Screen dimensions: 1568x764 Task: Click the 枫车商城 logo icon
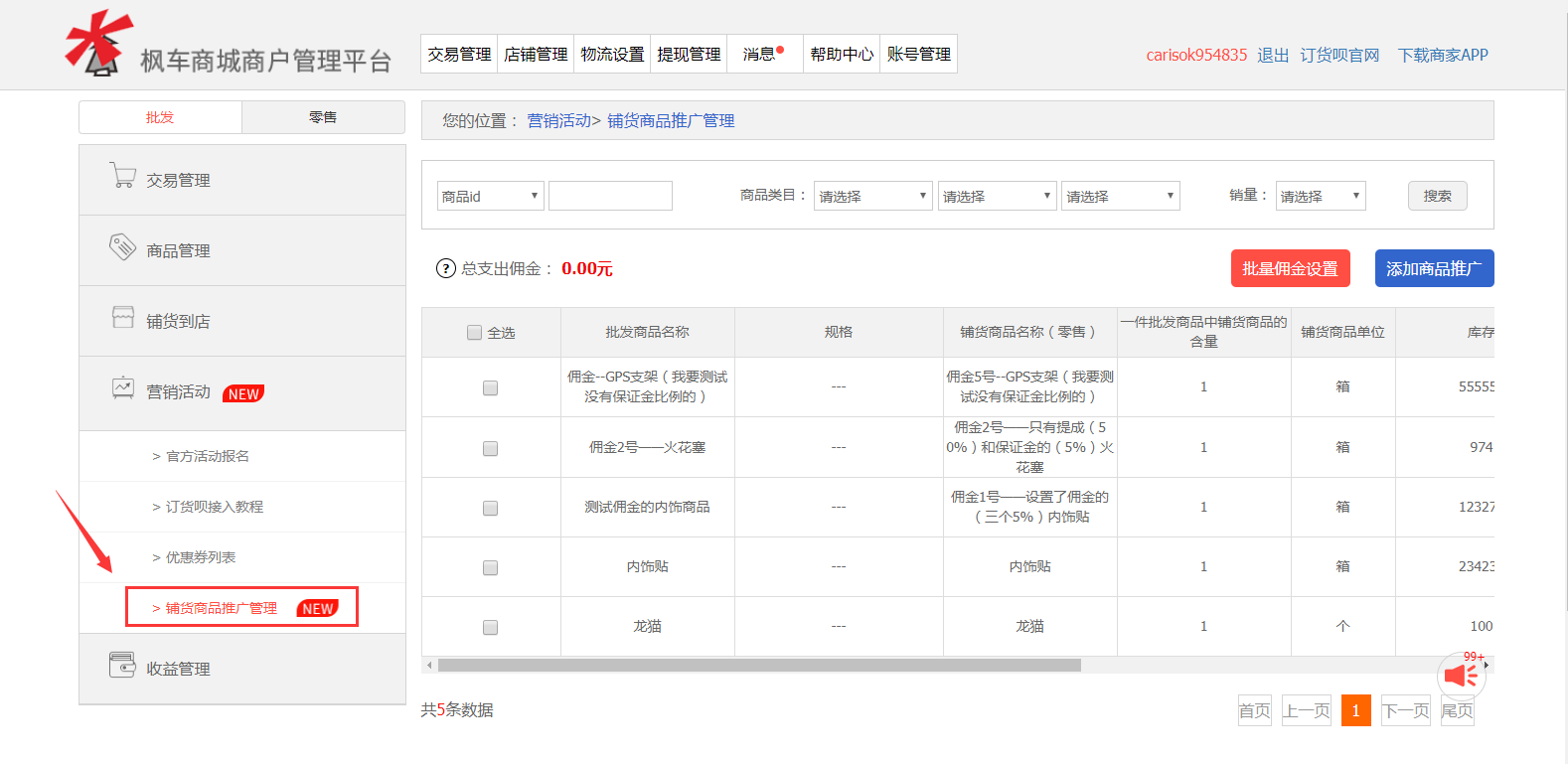tap(99, 43)
